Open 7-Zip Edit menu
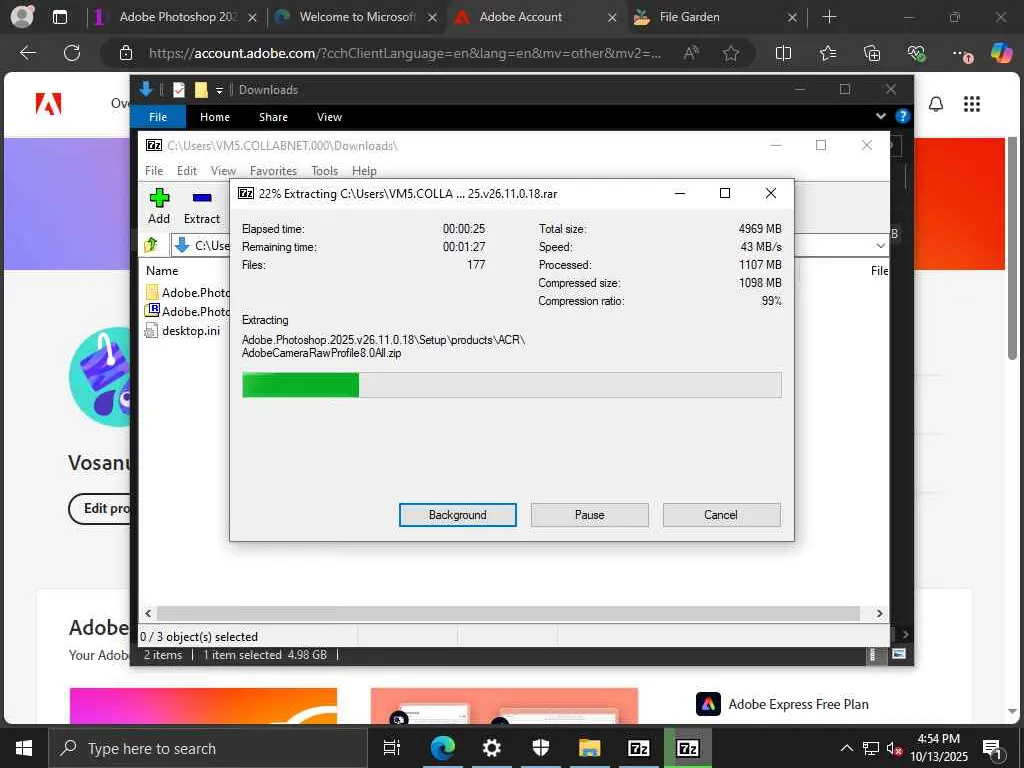 click(x=187, y=170)
